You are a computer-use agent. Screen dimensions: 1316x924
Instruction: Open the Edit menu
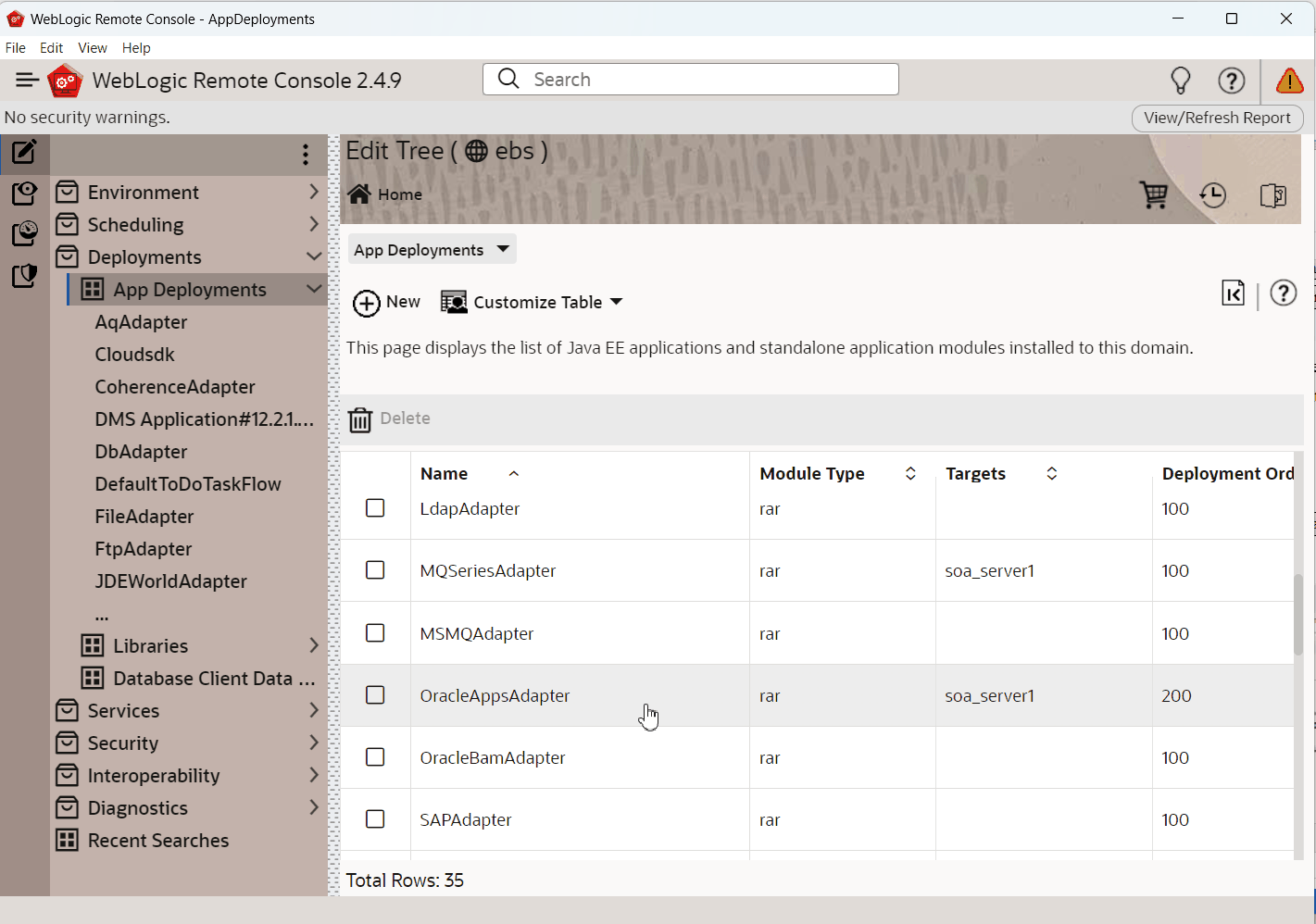52,48
